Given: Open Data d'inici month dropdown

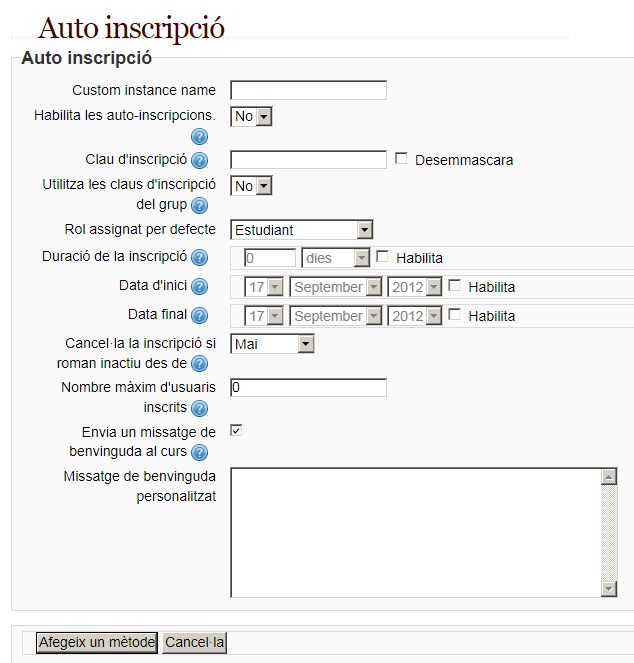Looking at the screenshot, I should (336, 287).
